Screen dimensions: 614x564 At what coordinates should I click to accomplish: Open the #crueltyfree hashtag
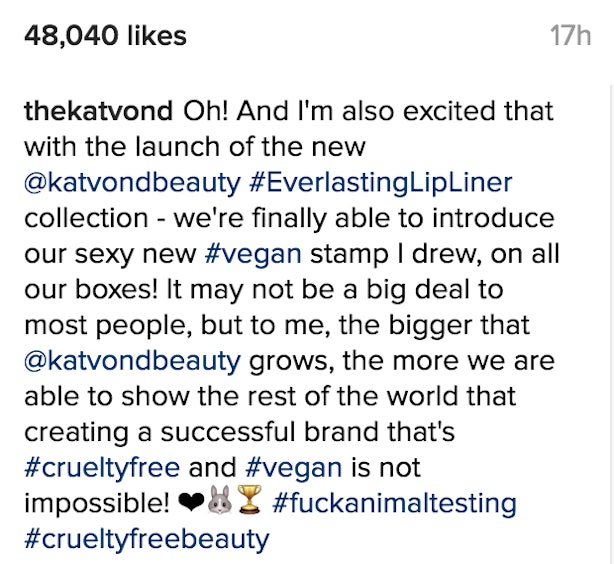click(x=102, y=468)
